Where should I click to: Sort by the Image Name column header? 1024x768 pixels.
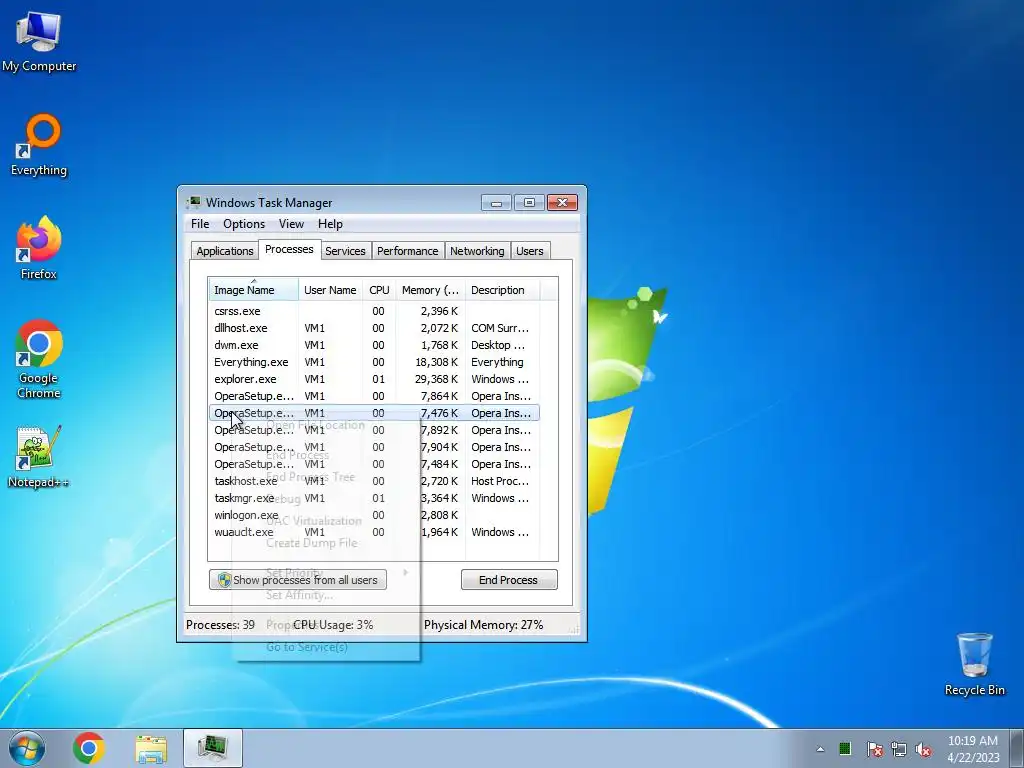(x=253, y=290)
